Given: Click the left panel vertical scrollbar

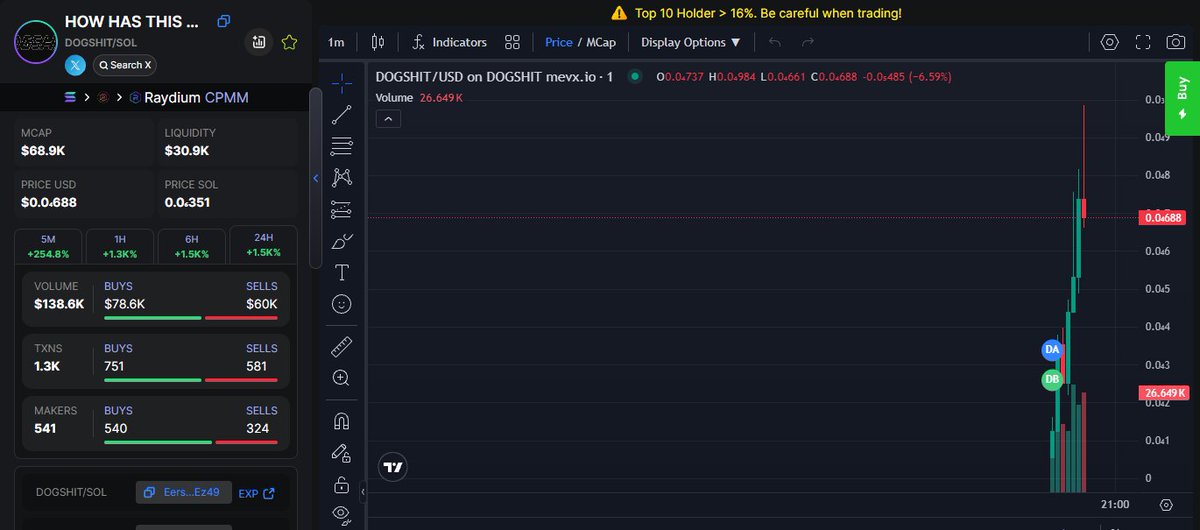Looking at the screenshot, I should tap(315, 178).
